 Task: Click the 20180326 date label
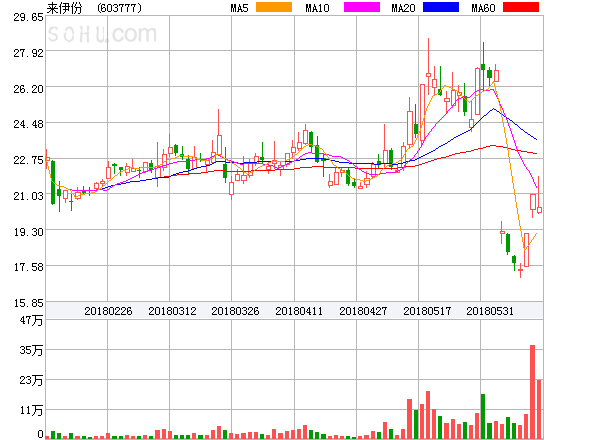(235, 311)
